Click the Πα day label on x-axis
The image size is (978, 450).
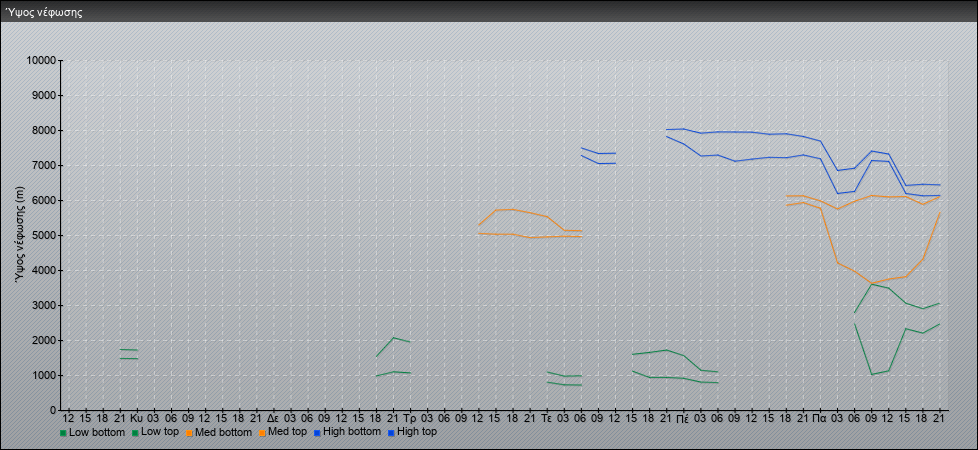[x=820, y=417]
